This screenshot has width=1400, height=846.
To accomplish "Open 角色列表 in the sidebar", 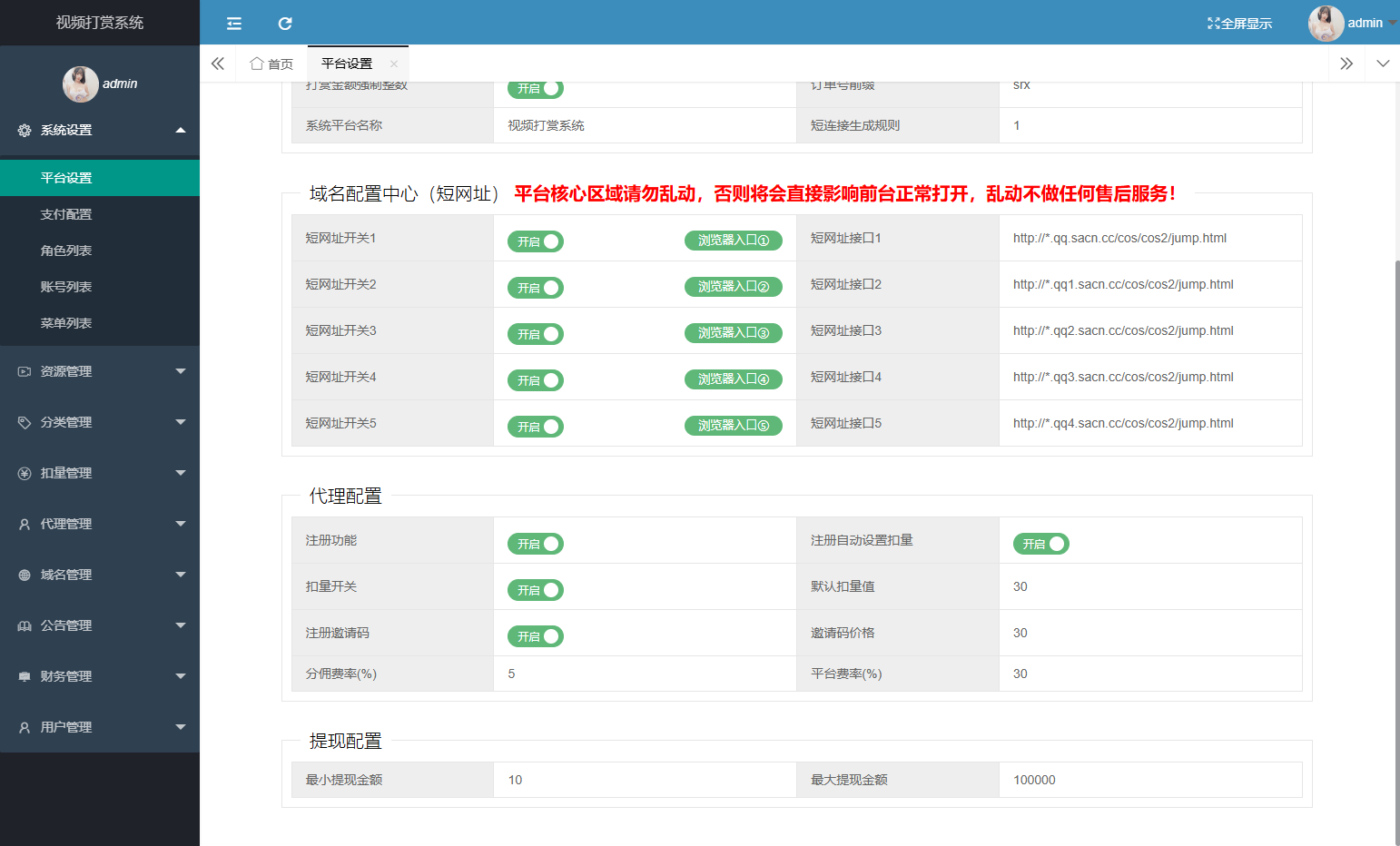I will click(100, 251).
